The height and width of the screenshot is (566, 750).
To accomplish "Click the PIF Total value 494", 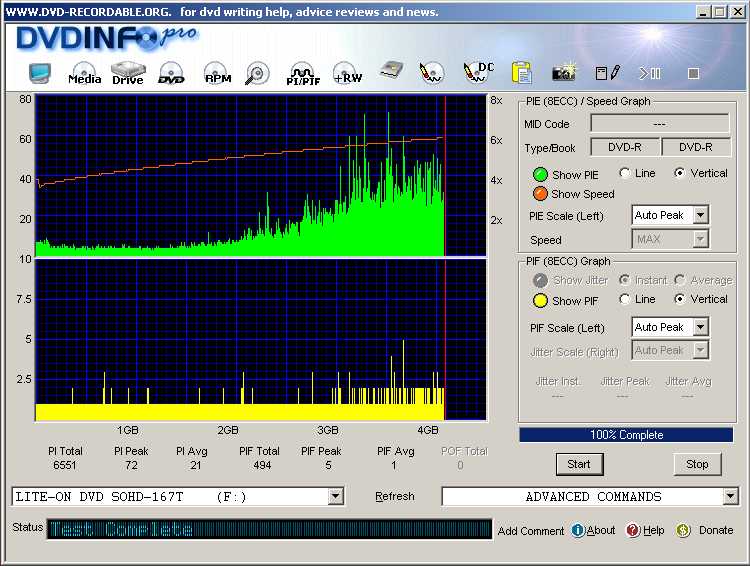I will pyautogui.click(x=262, y=465).
